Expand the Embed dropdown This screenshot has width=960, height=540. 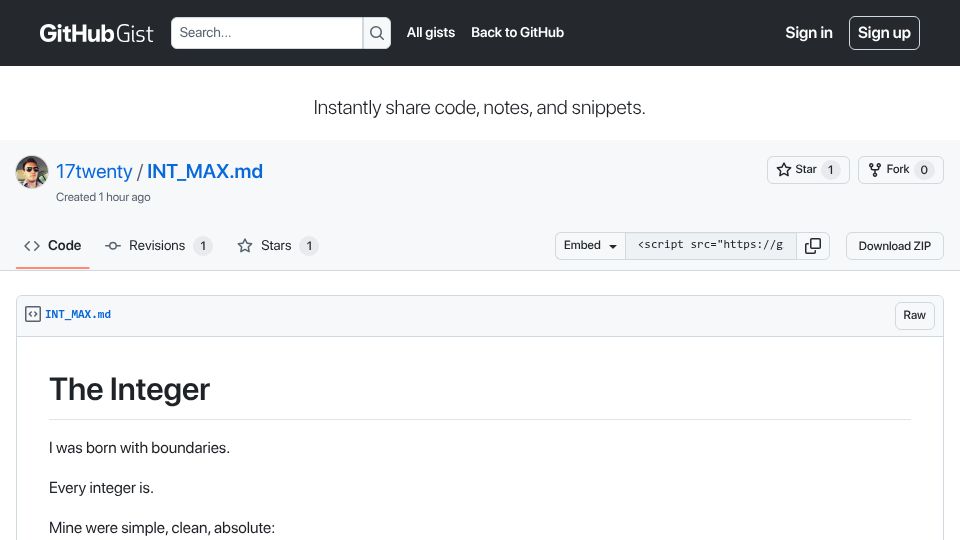(x=590, y=246)
